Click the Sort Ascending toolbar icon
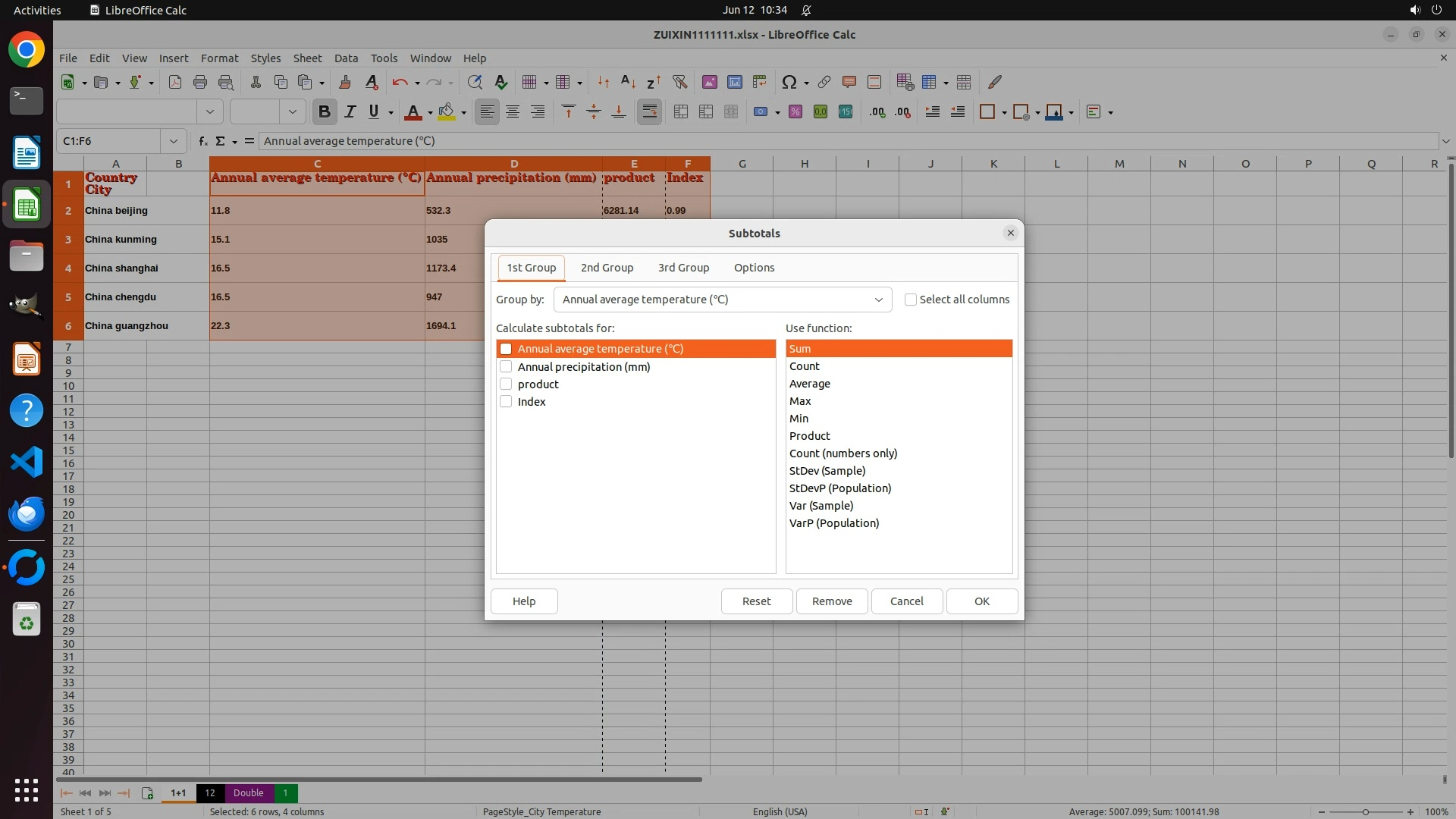The width and height of the screenshot is (1456, 819). pyautogui.click(x=628, y=82)
